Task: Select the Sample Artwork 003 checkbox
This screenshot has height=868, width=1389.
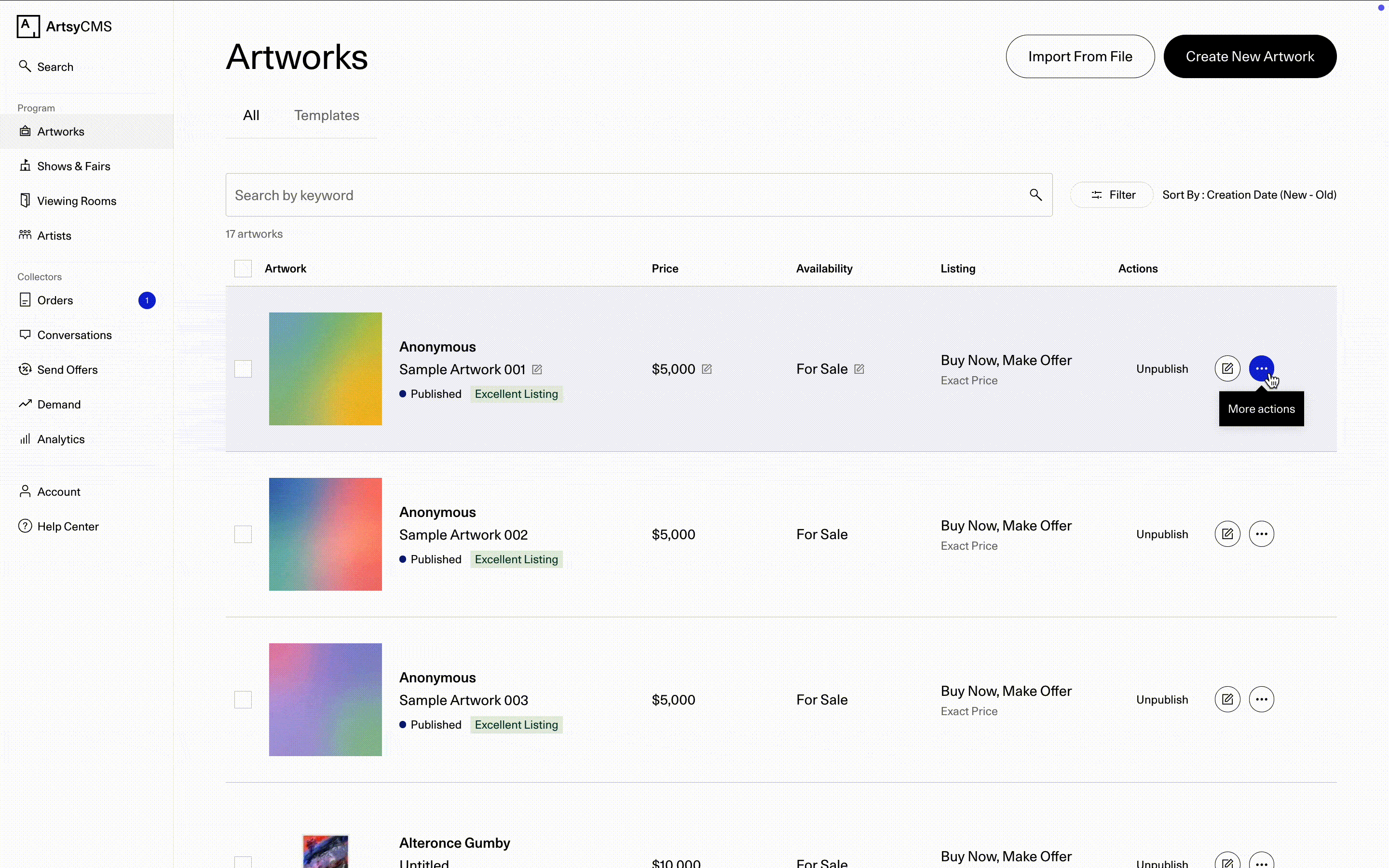Action: pyautogui.click(x=243, y=699)
